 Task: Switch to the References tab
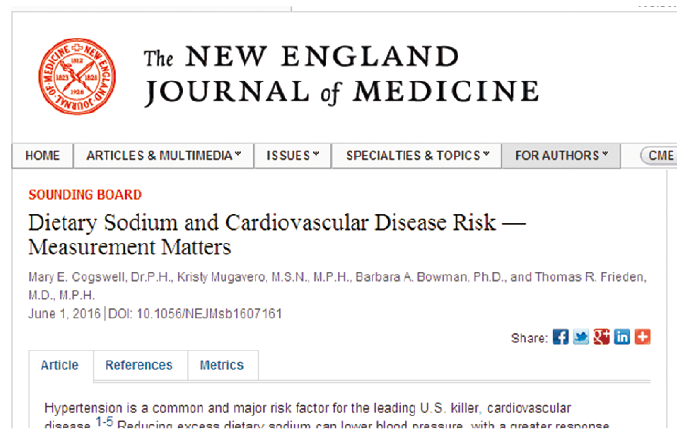point(138,366)
